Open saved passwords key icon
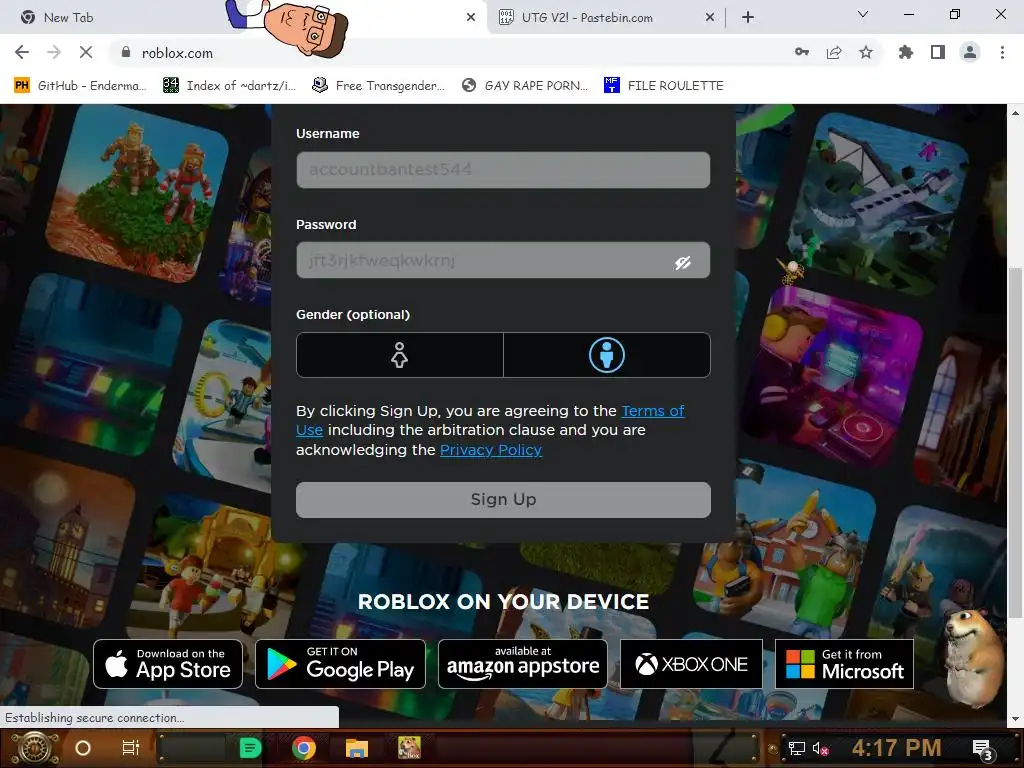This screenshot has width=1024, height=768. [802, 52]
